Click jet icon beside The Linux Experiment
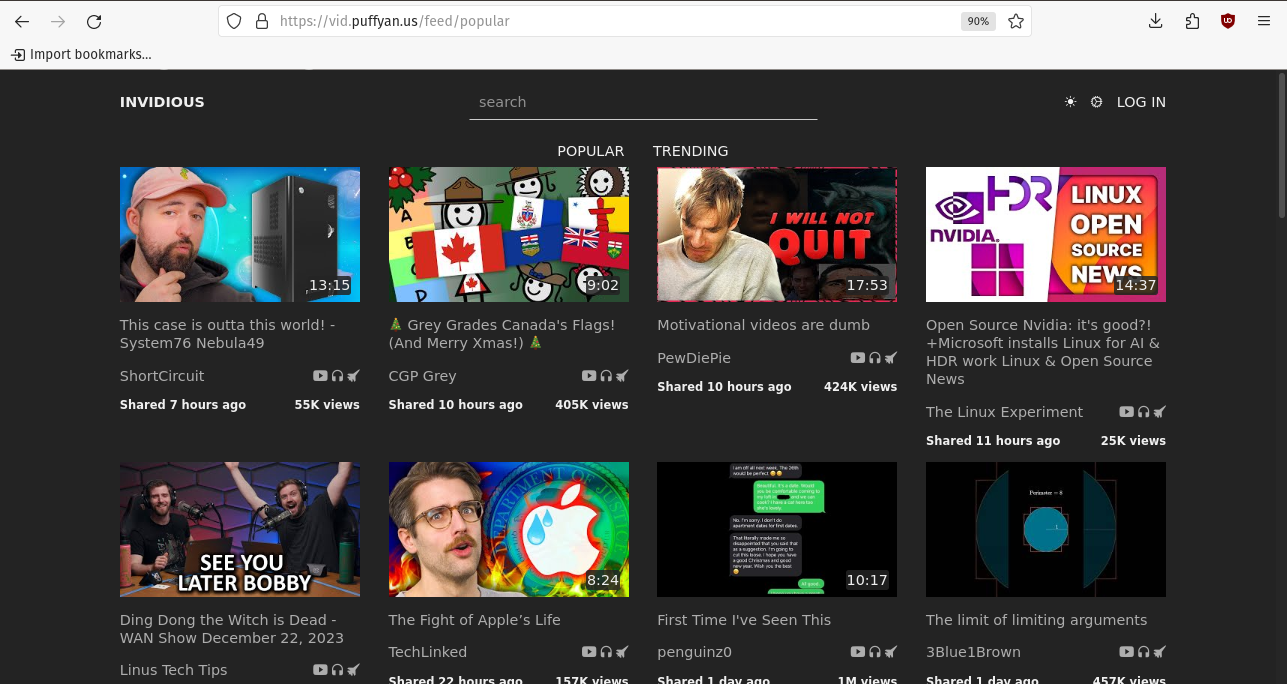 (1160, 412)
